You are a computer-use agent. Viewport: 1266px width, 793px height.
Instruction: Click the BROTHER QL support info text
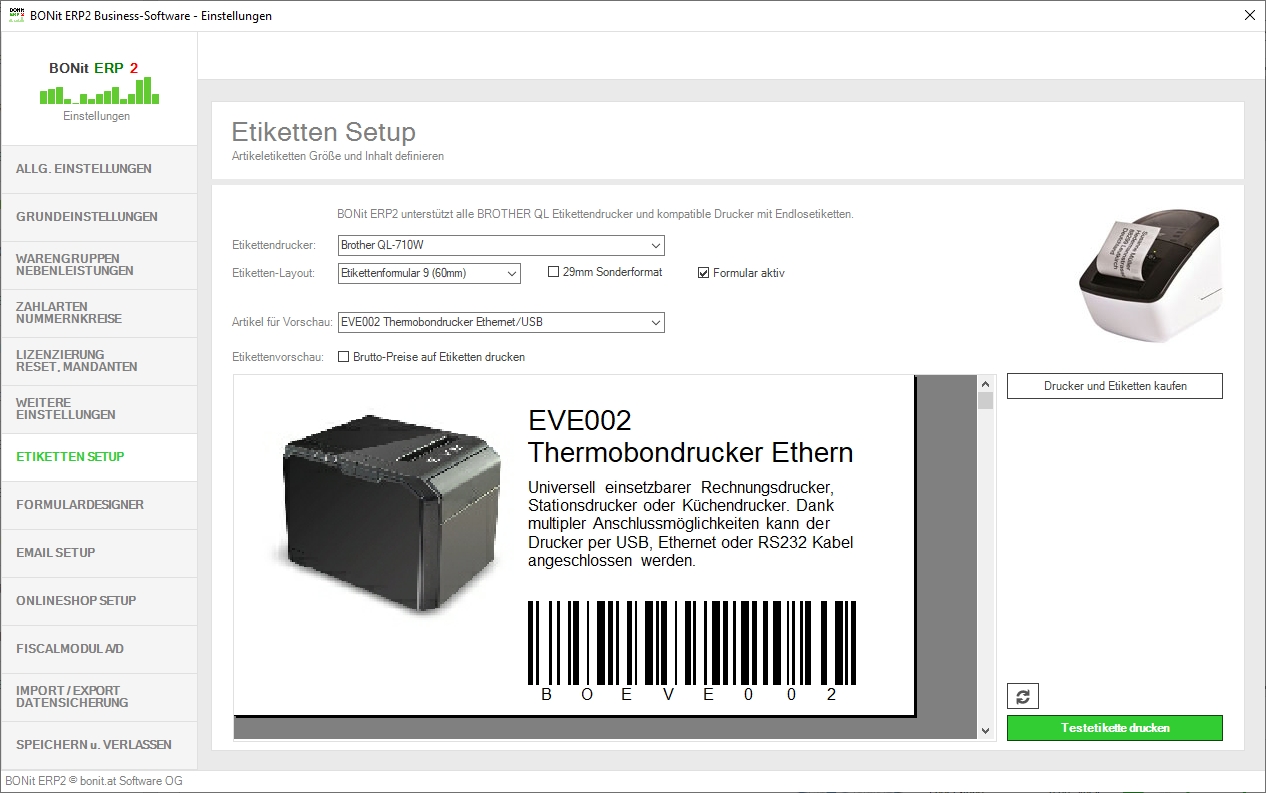(596, 214)
